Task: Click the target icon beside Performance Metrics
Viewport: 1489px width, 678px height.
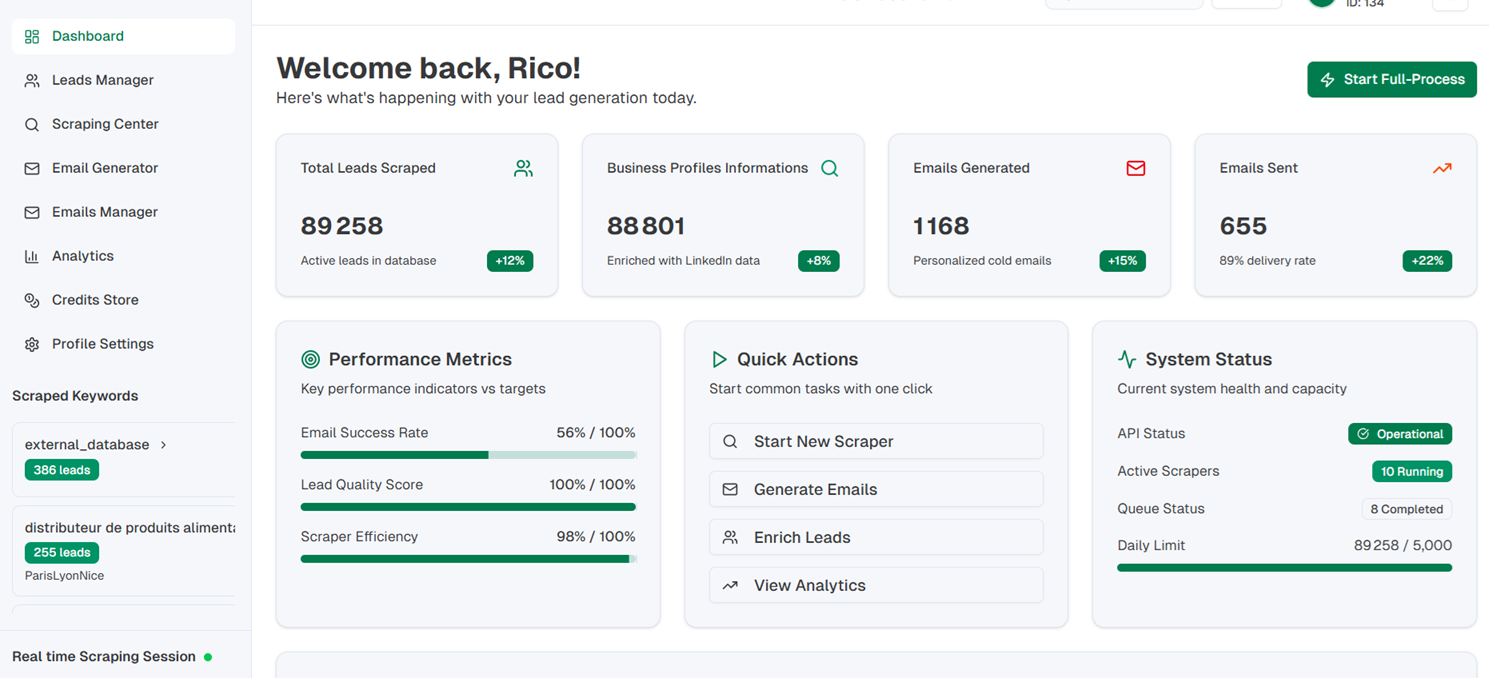Action: 310,359
